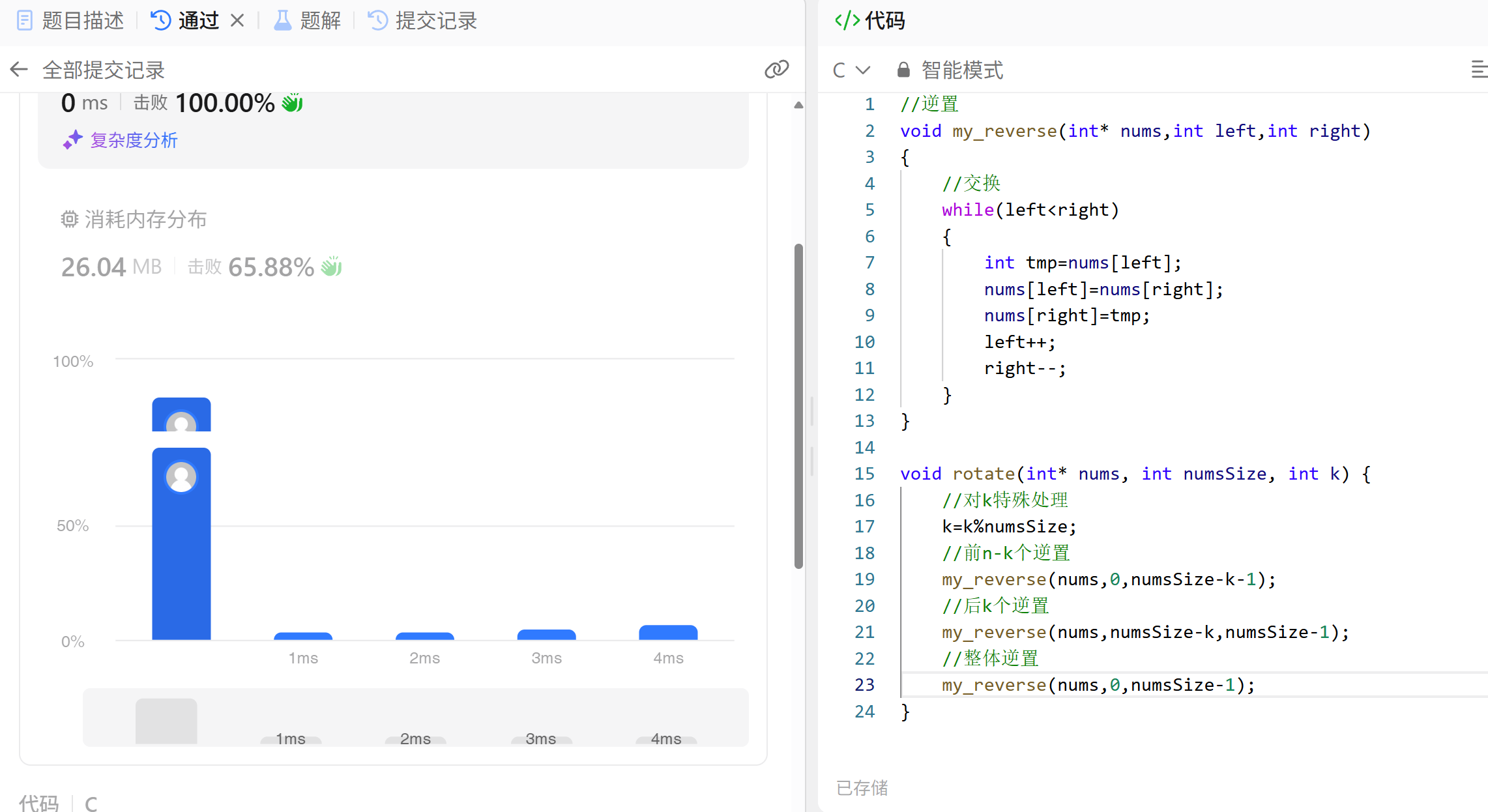This screenshot has width=1488, height=812.
Task: Click the back arrow beside 全部提交记录
Action: click(x=19, y=69)
